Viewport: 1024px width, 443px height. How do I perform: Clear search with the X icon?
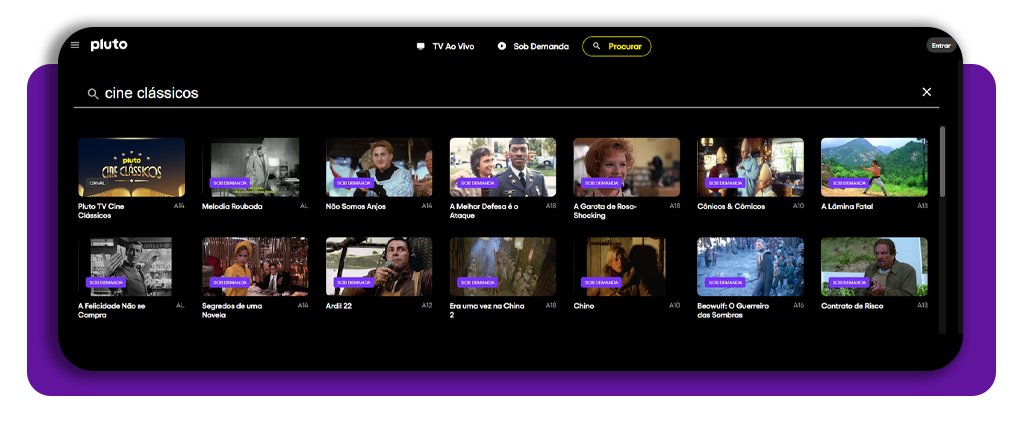927,92
